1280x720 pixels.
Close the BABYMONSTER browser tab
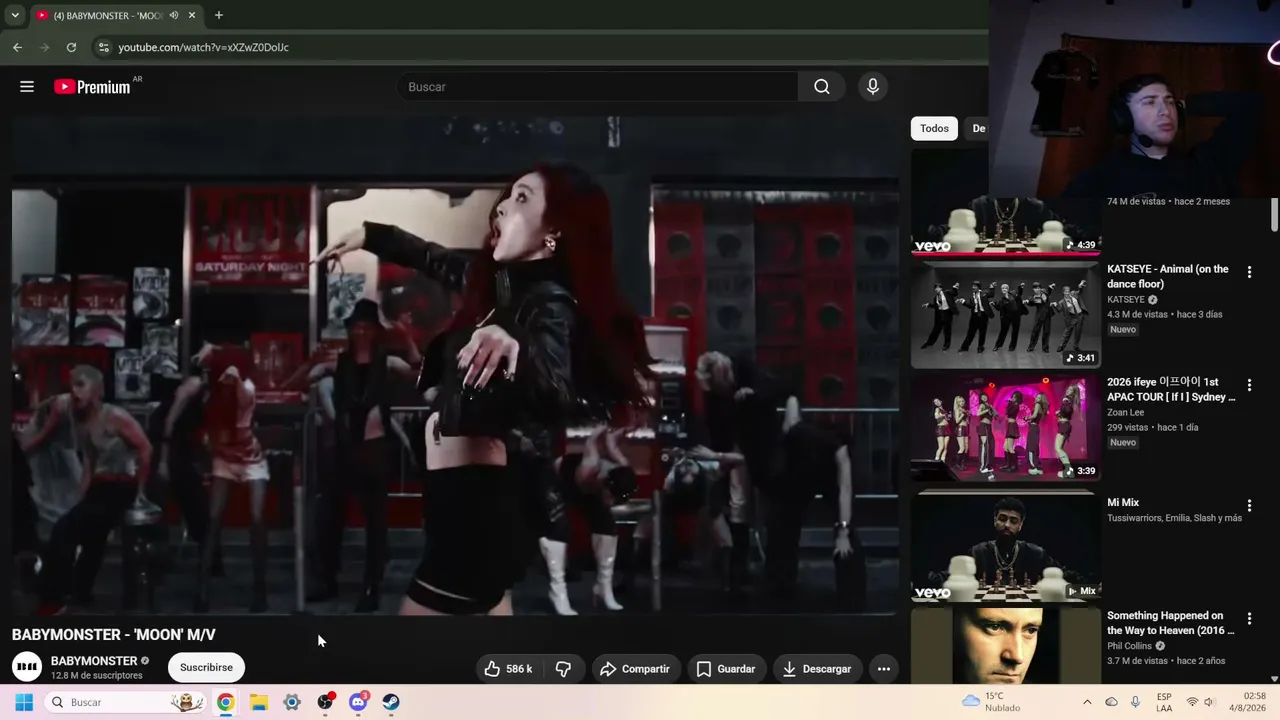click(192, 15)
